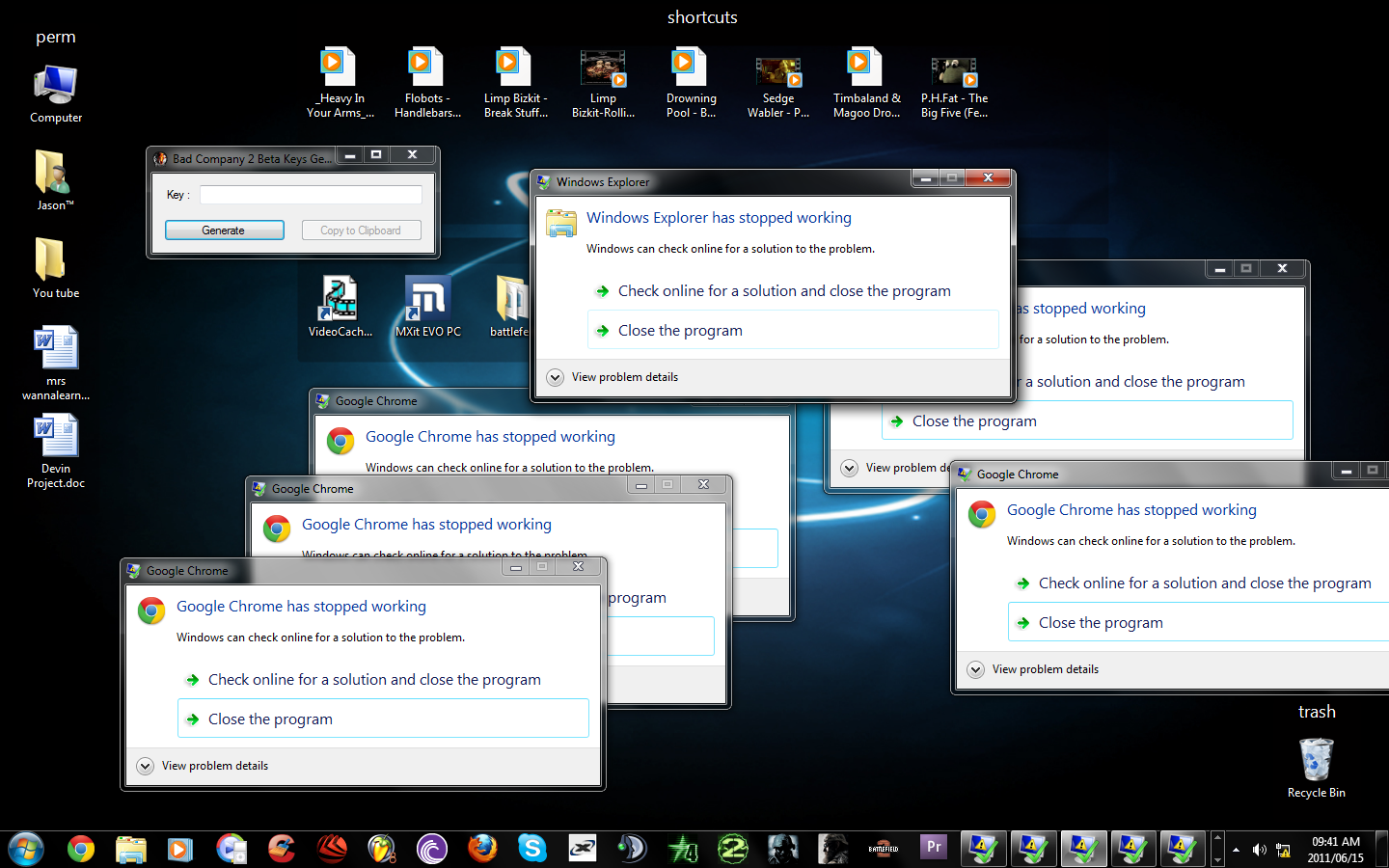Launch Adobe Premiere Pro taskbar icon
Image resolution: width=1389 pixels, height=868 pixels.
pos(934,848)
